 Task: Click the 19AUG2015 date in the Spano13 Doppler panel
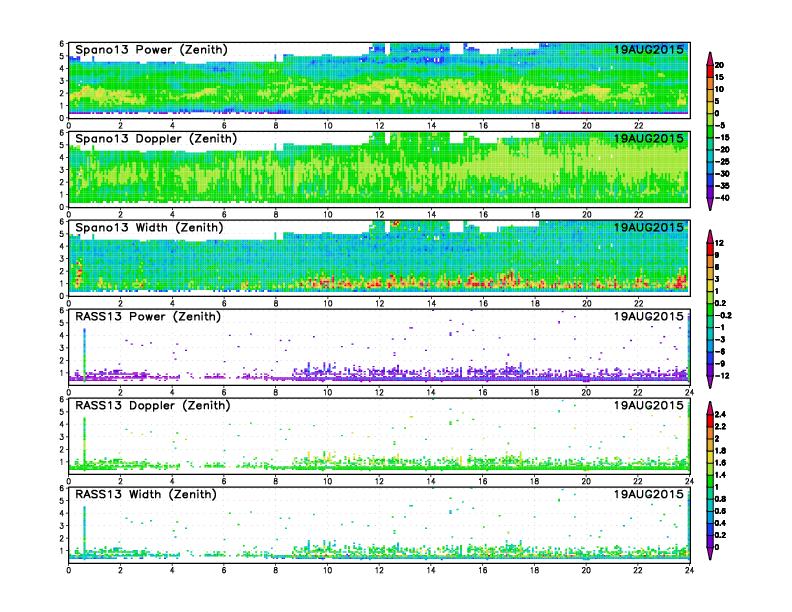[x=649, y=138]
